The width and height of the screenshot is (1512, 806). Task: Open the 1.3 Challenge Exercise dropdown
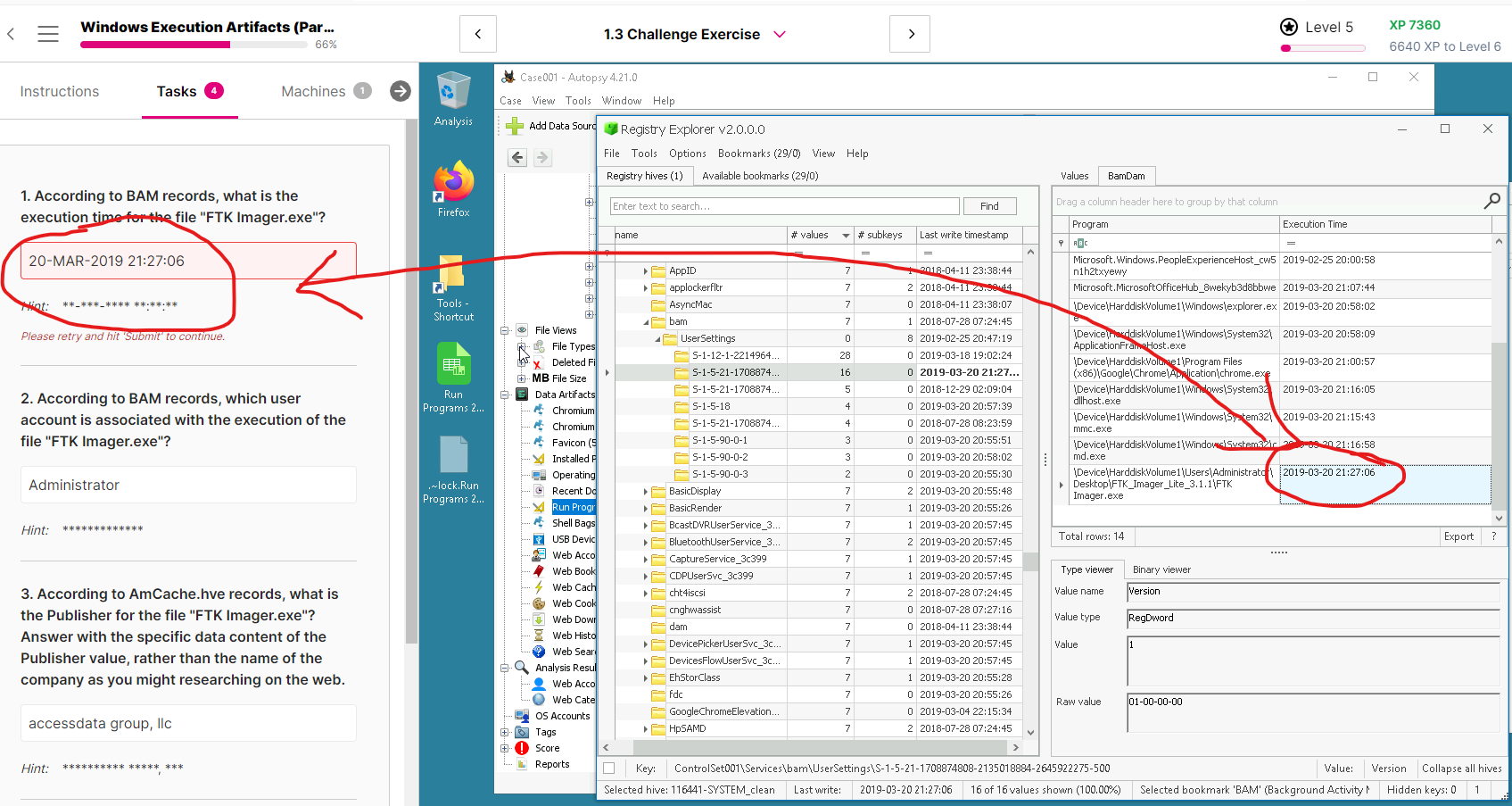tap(780, 34)
